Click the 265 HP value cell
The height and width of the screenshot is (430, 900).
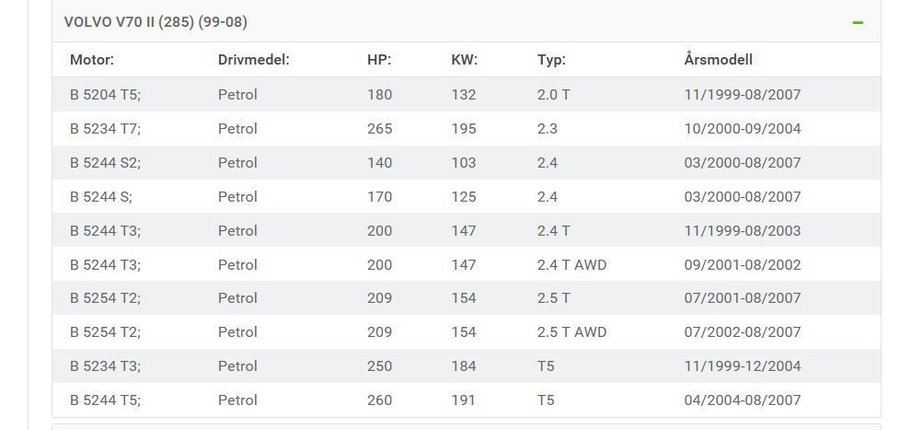tap(380, 129)
